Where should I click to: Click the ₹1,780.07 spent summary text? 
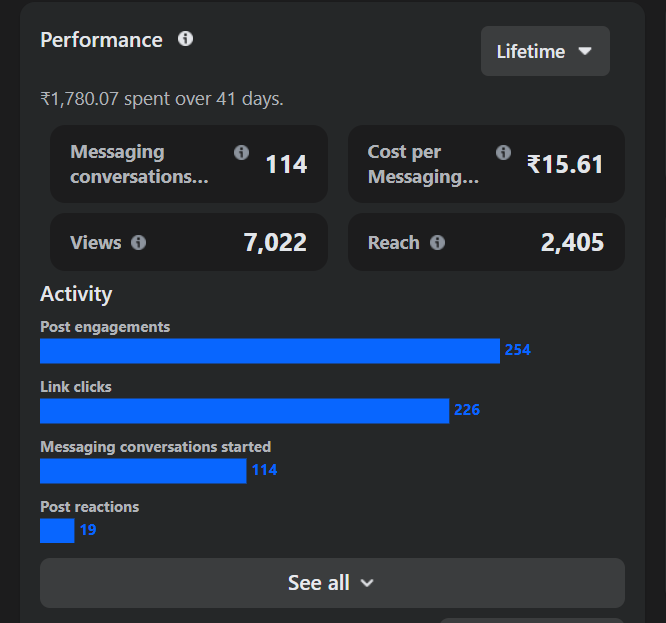tap(162, 99)
